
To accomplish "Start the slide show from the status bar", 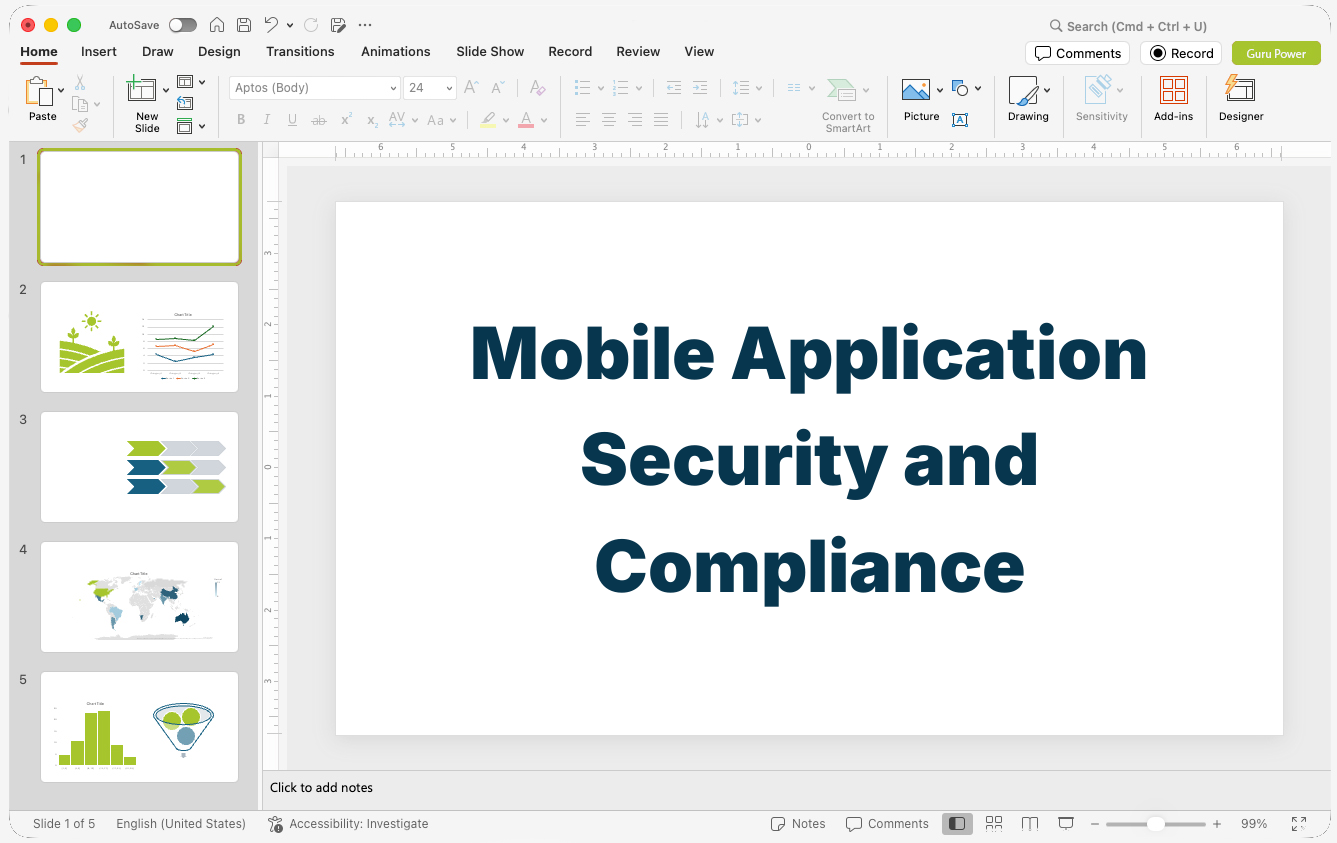I will (1066, 823).
